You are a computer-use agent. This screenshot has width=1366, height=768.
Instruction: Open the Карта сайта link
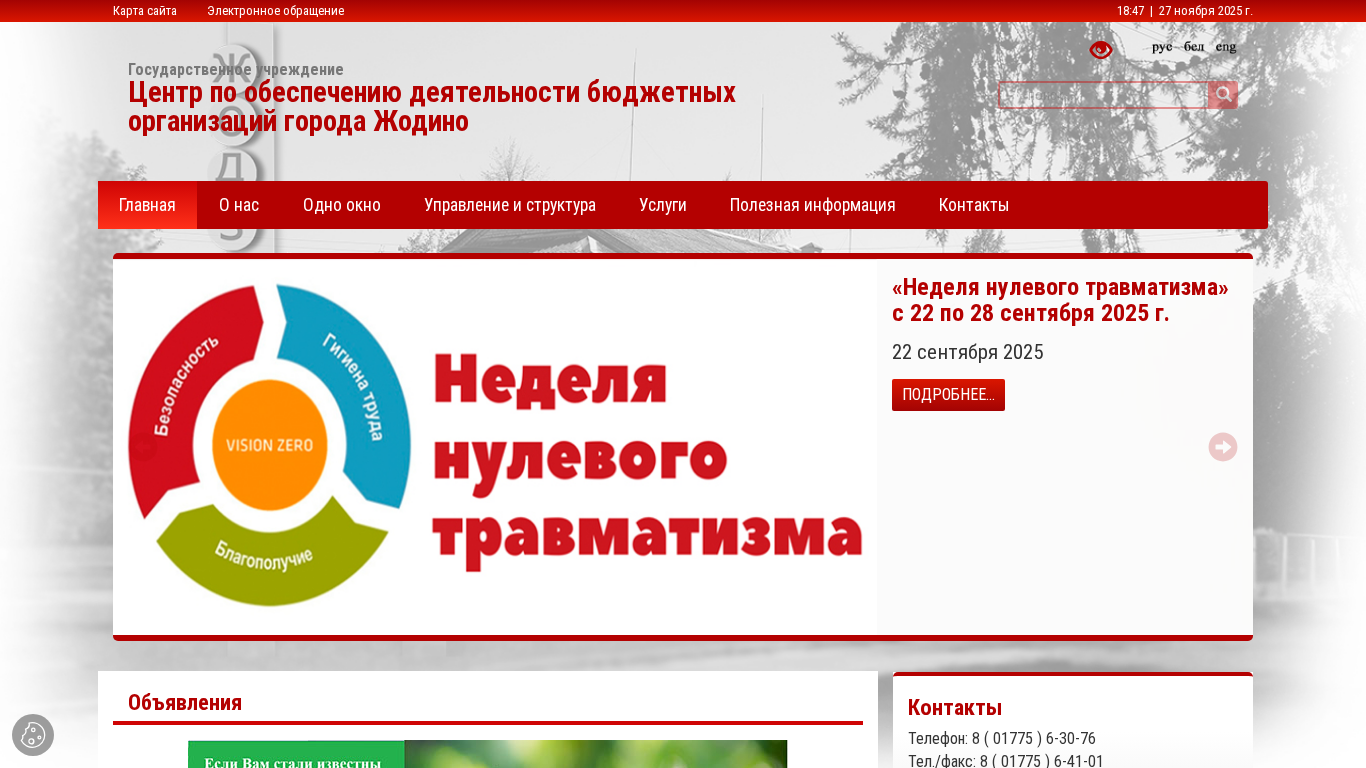click(x=145, y=11)
